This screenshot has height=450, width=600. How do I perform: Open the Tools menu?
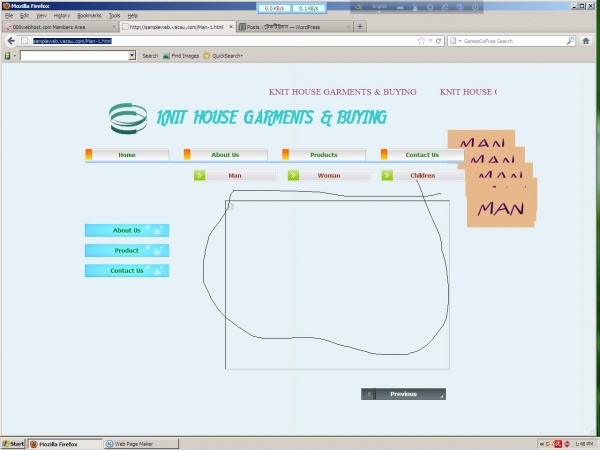(114, 16)
